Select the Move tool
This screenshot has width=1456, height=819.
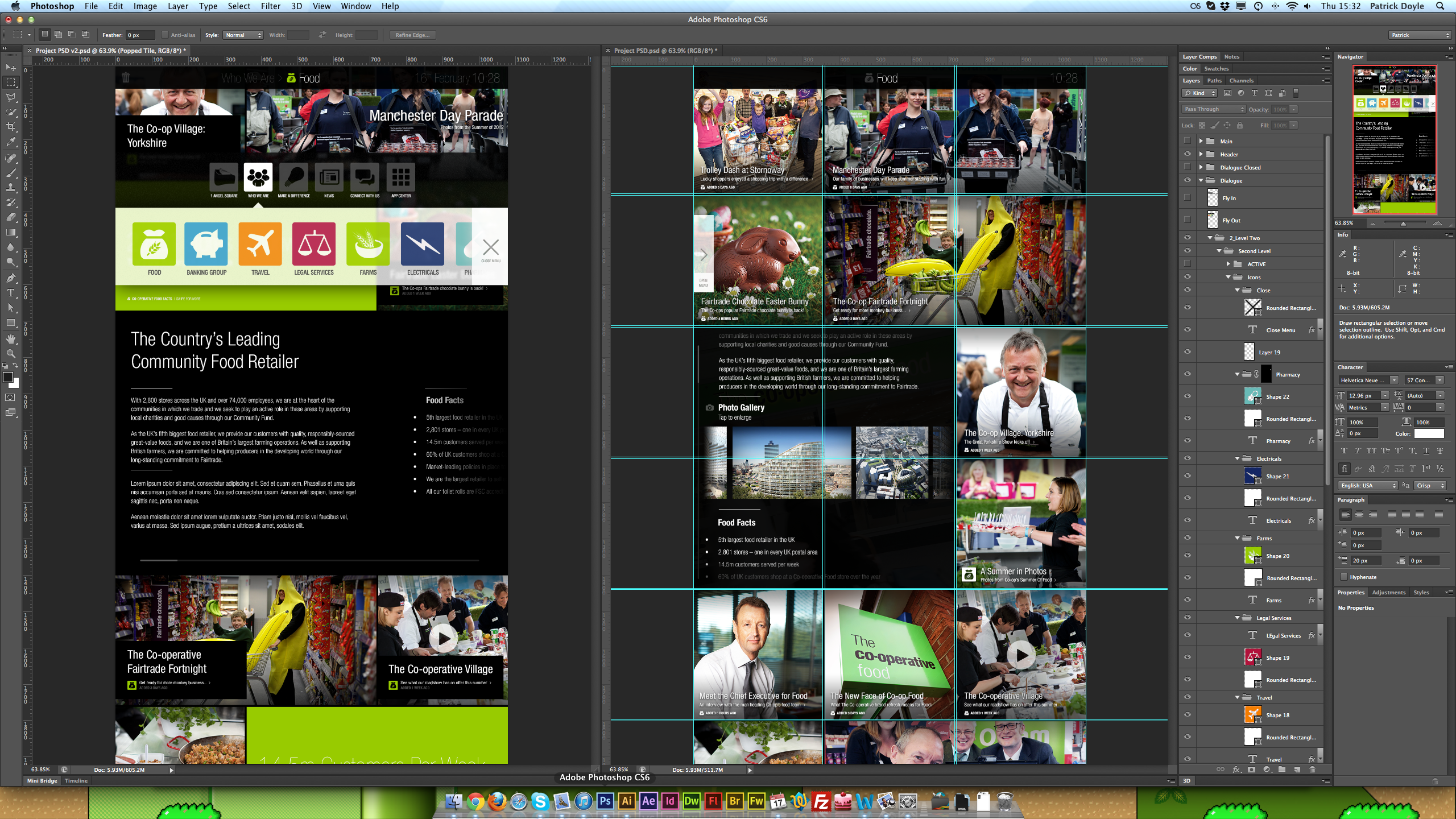click(10, 67)
